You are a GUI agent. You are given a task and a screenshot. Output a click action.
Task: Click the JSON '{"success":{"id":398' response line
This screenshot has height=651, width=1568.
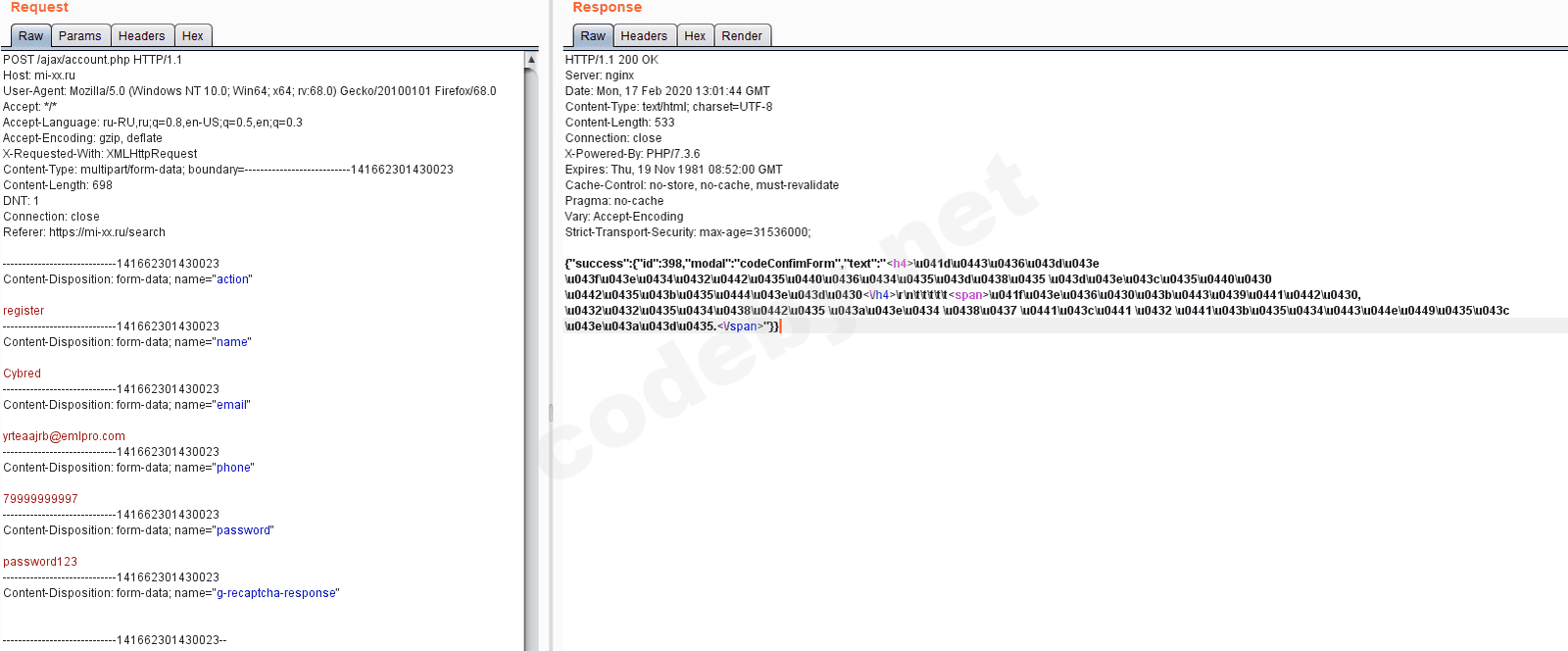click(x=832, y=264)
